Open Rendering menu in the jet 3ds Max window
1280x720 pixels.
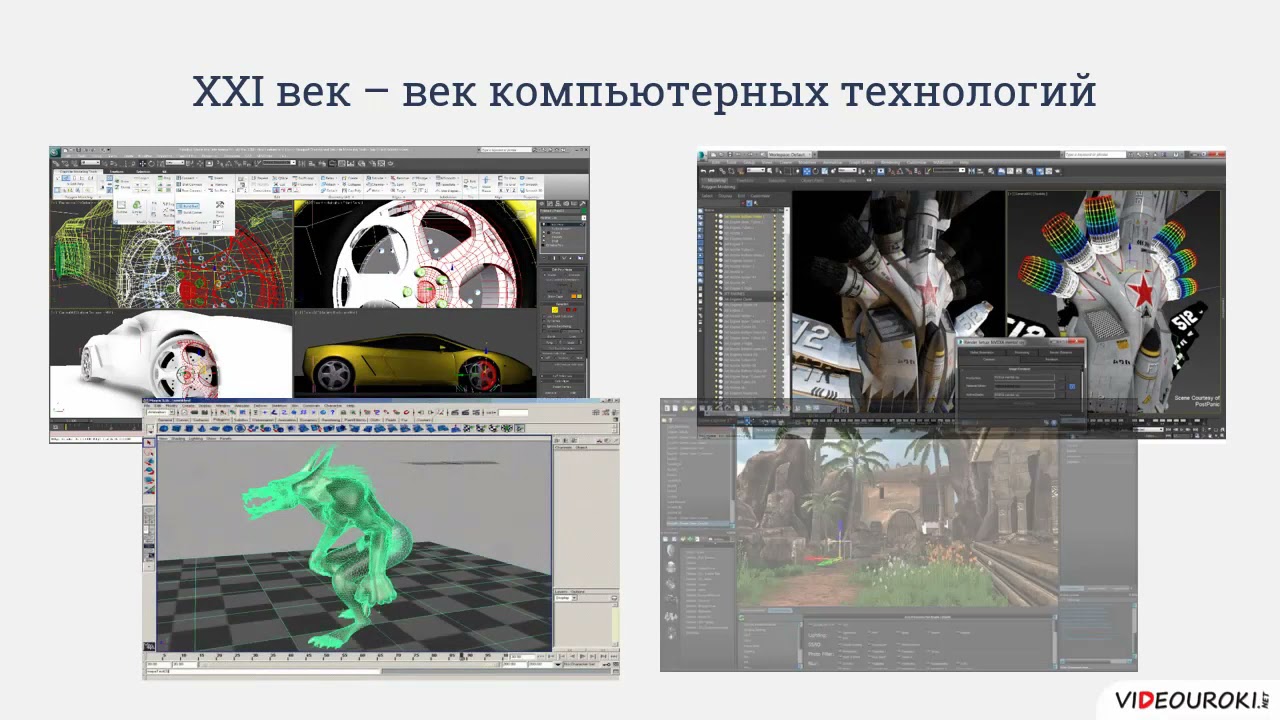pyautogui.click(x=890, y=162)
